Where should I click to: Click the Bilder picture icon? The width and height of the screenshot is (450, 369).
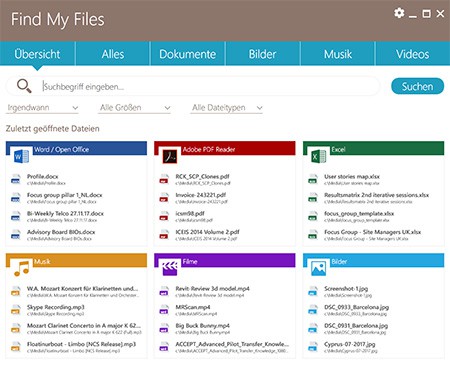(x=319, y=268)
